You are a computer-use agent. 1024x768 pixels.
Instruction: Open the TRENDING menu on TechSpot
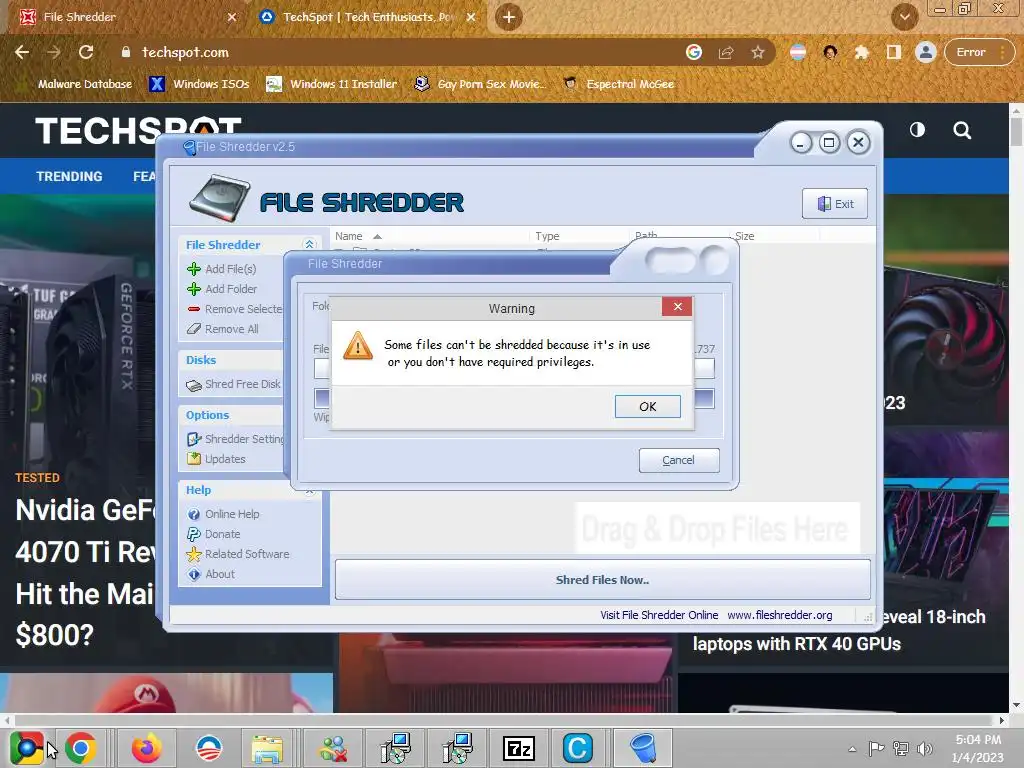coord(69,176)
